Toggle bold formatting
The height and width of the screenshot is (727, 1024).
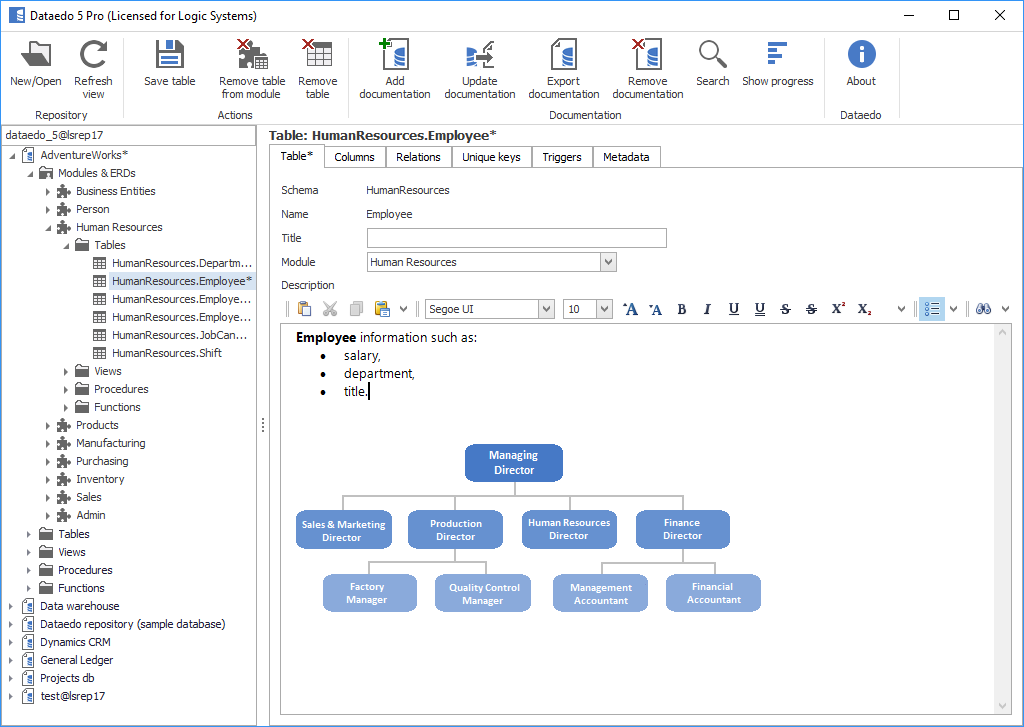coord(682,309)
